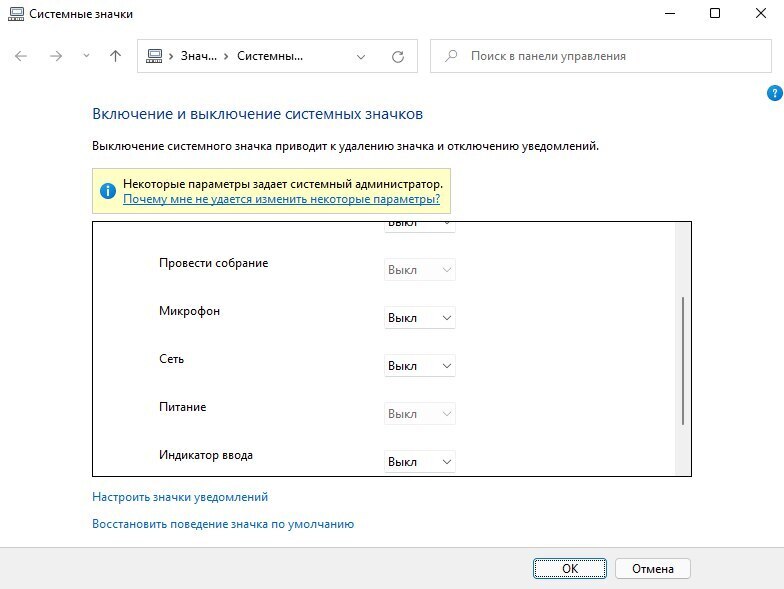This screenshot has height=589, width=784.
Task: Go up one folder level arrow
Action: 115,57
